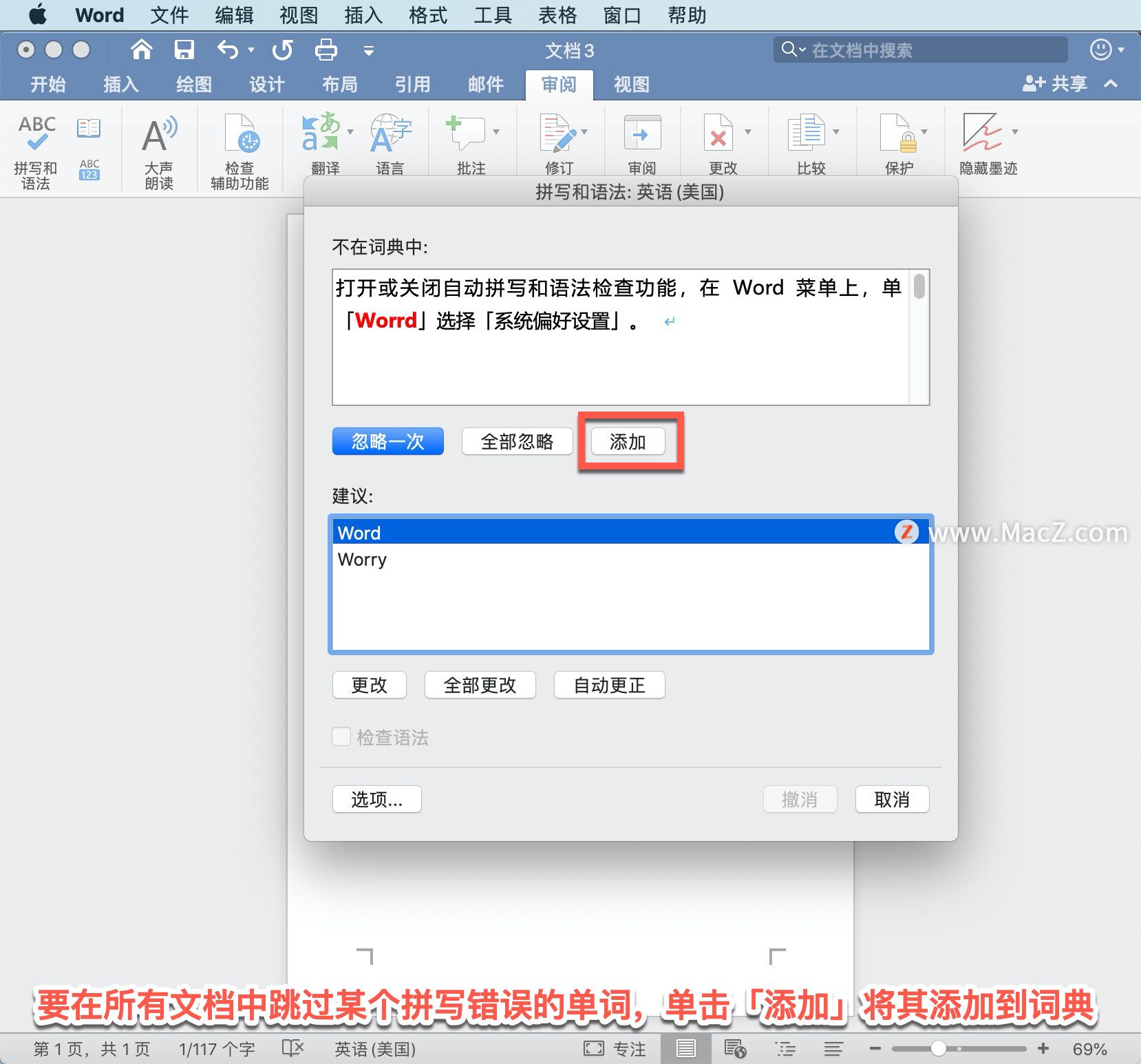Click the 自动更正 (AutoCorrect) button
The height and width of the screenshot is (1064, 1141).
coord(610,685)
